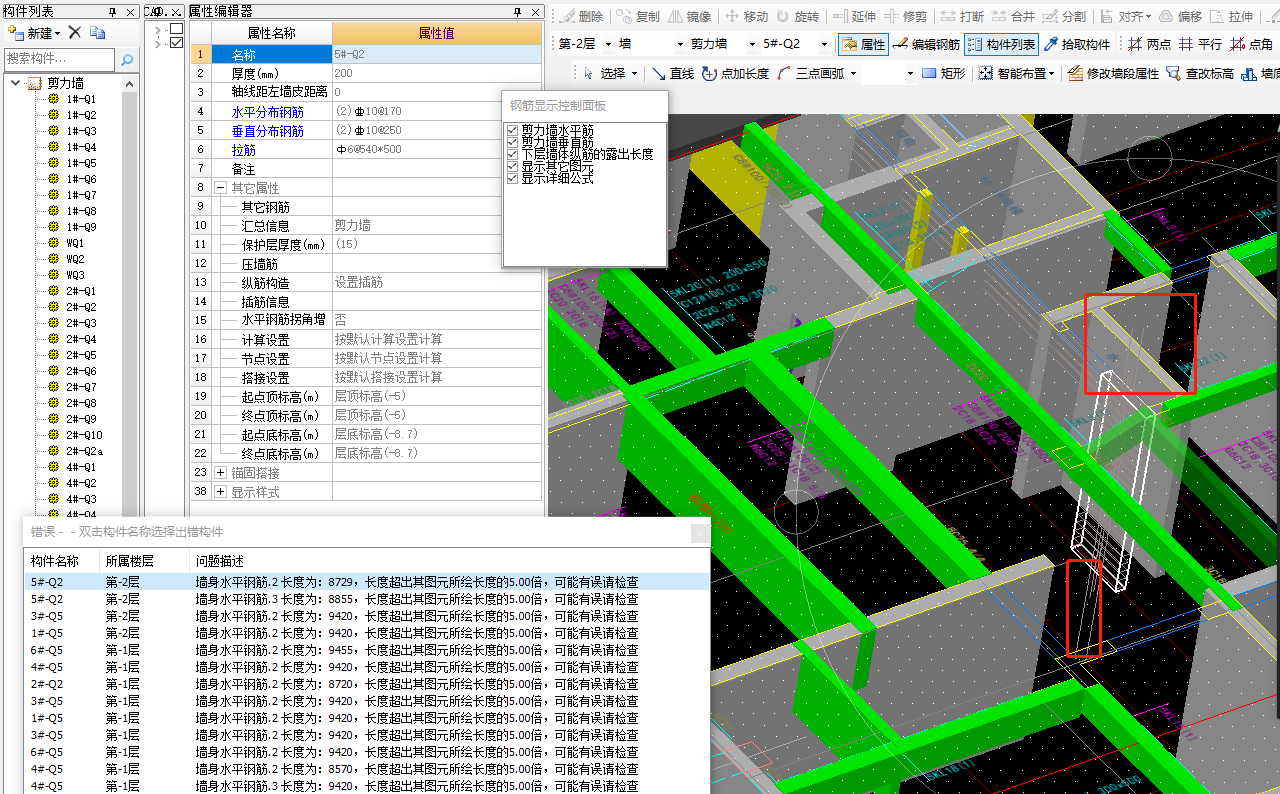The height and width of the screenshot is (794, 1280).
Task: Activate the 分割 split tool
Action: 1064,16
